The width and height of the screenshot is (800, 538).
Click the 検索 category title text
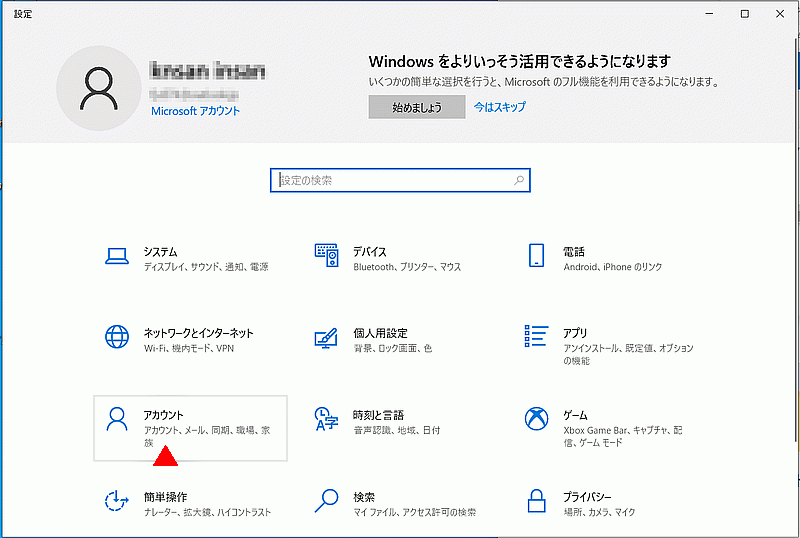coord(364,497)
